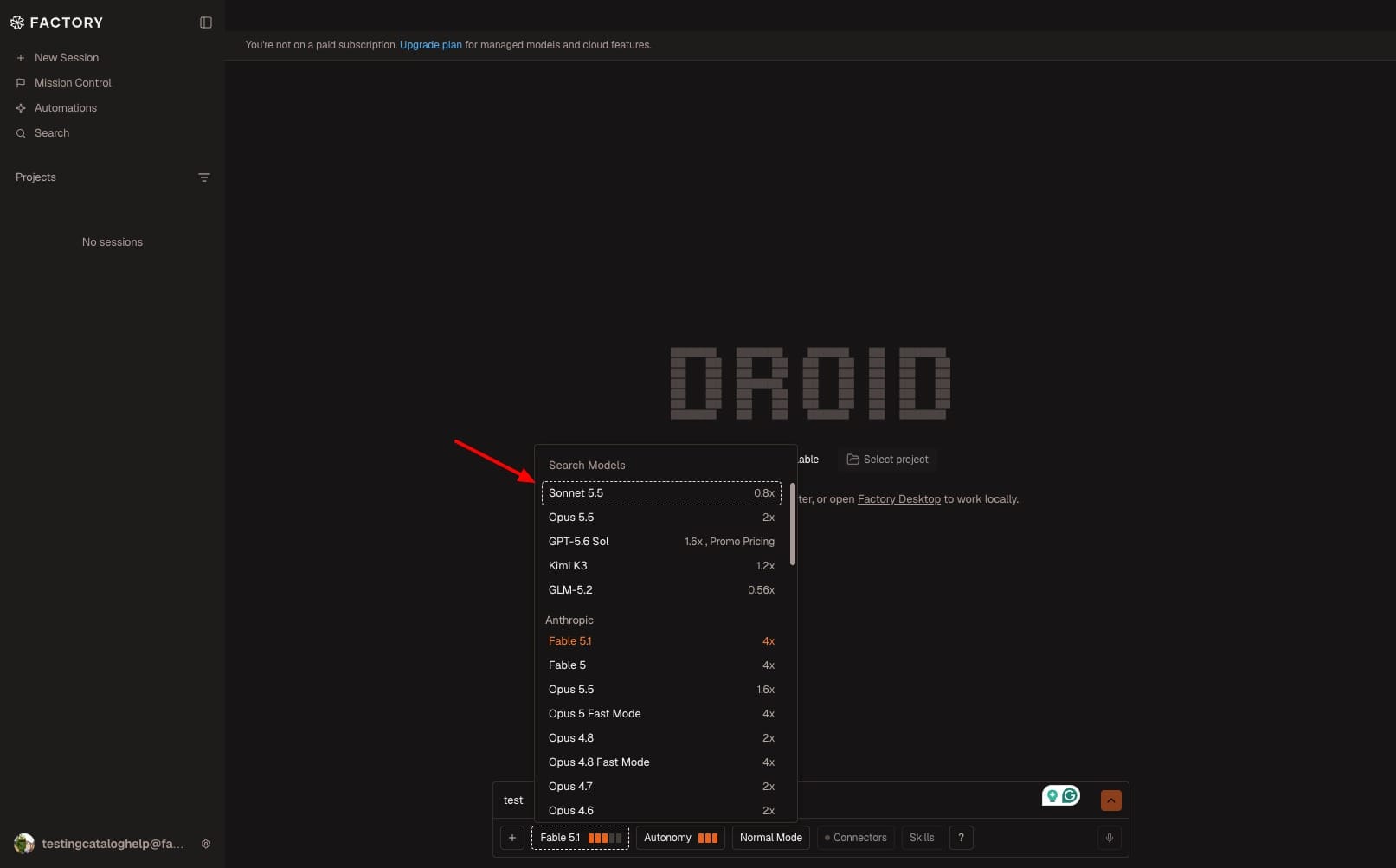Viewport: 1396px width, 868px height.
Task: Select the Opus 5.5 2x model
Action: coord(662,518)
